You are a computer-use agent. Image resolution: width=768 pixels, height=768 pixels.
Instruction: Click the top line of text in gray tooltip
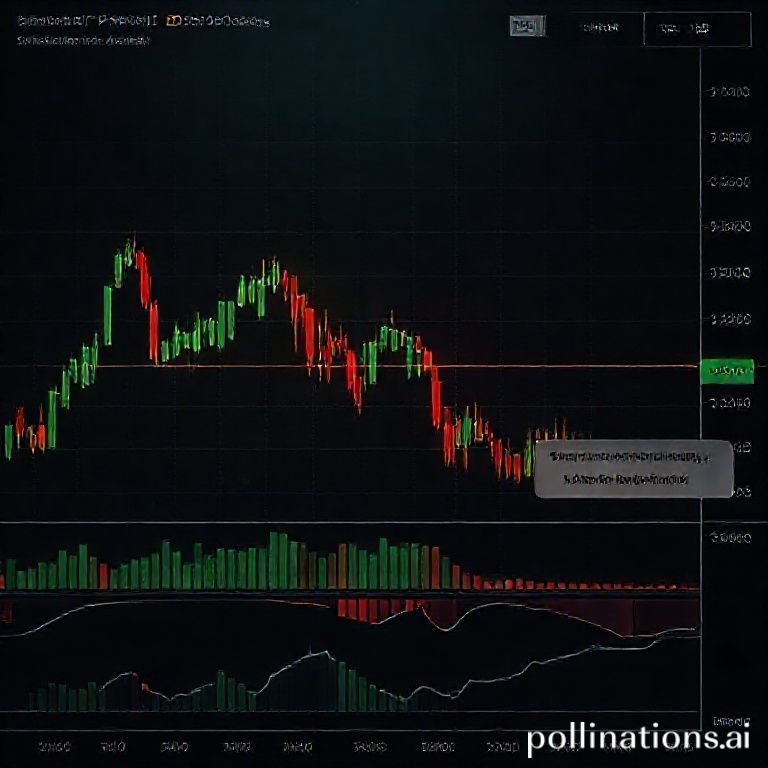630,456
